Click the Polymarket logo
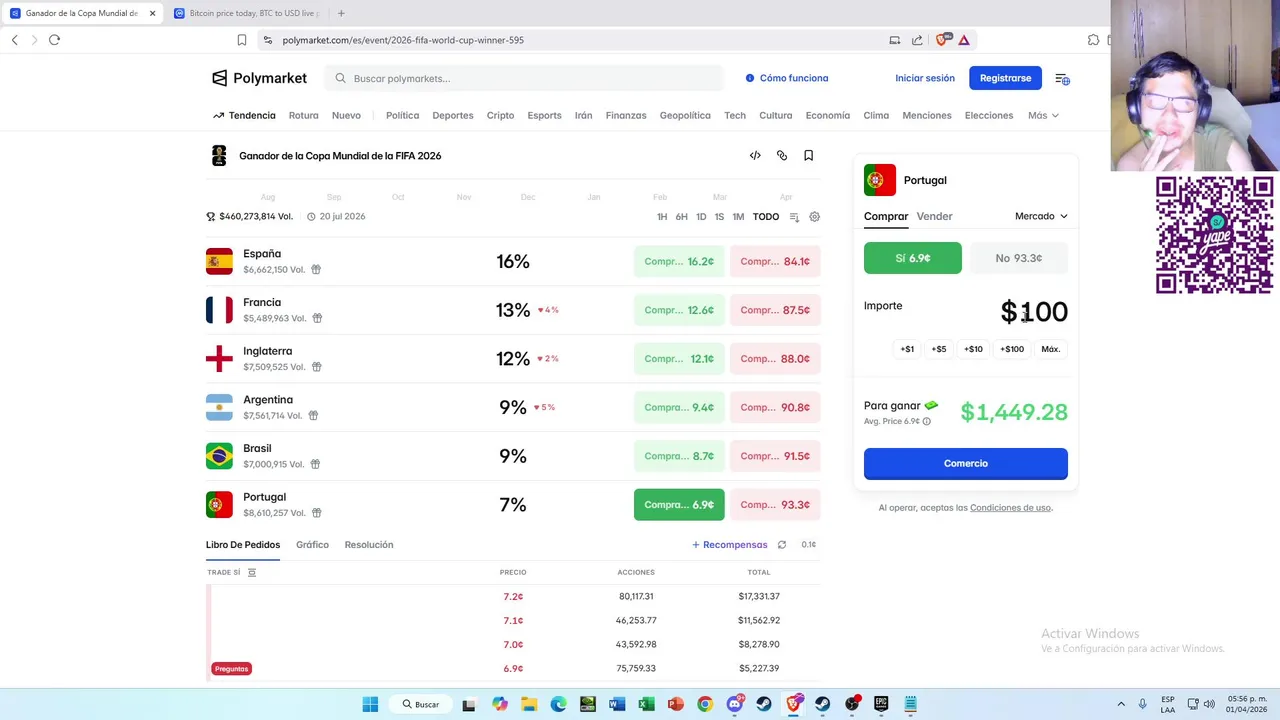Screen dimensions: 1280x720 (x=259, y=78)
